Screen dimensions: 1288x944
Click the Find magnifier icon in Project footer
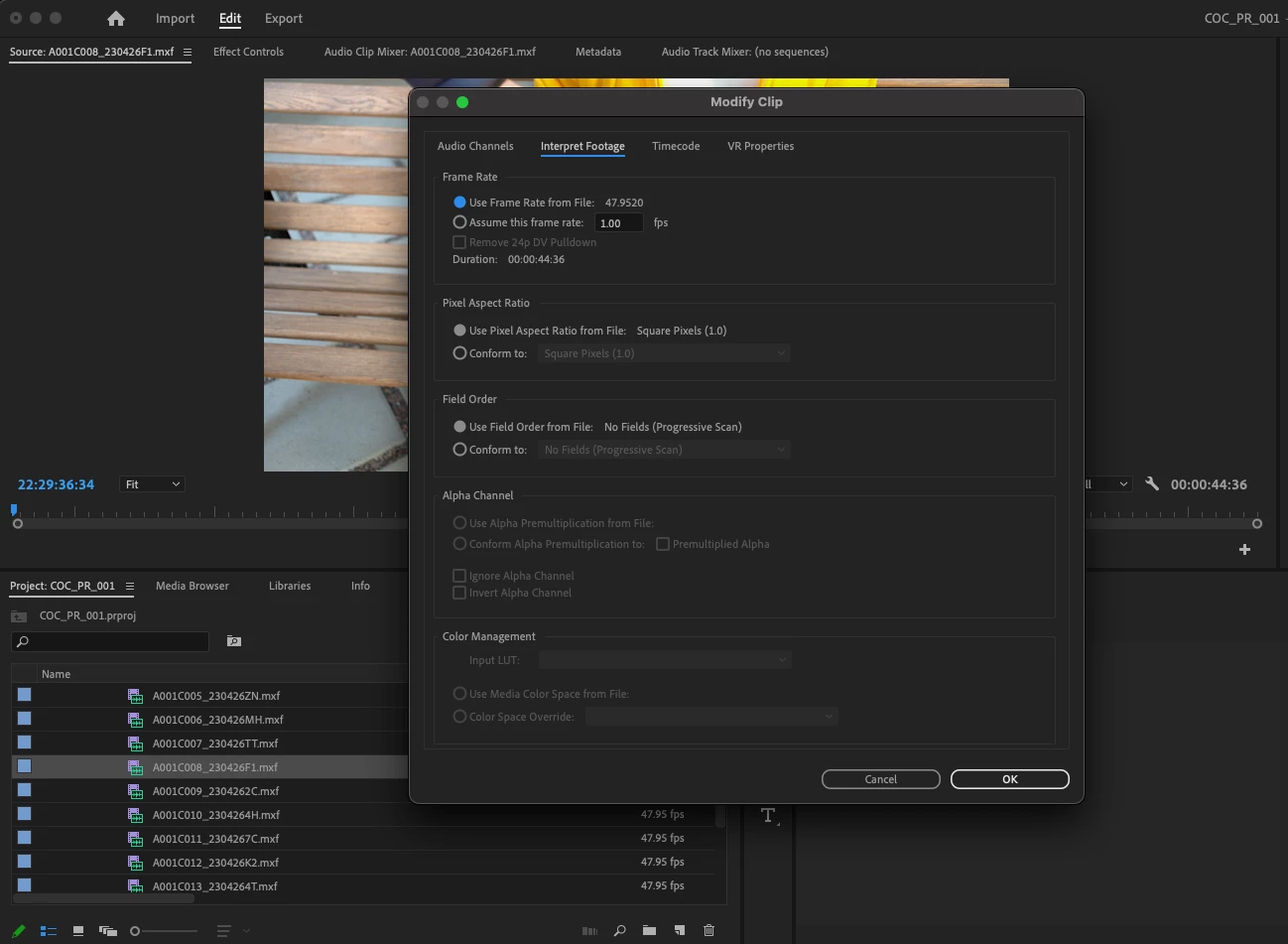(619, 931)
